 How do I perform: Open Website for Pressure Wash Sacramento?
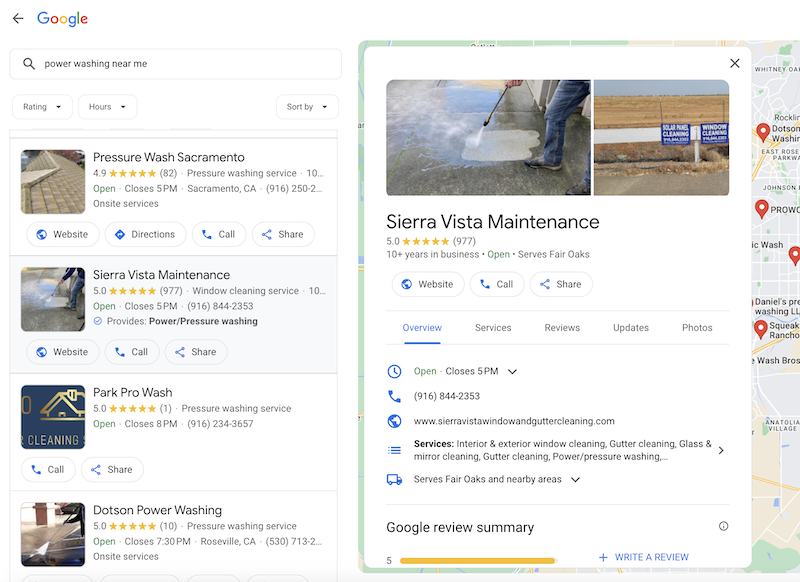pos(63,234)
